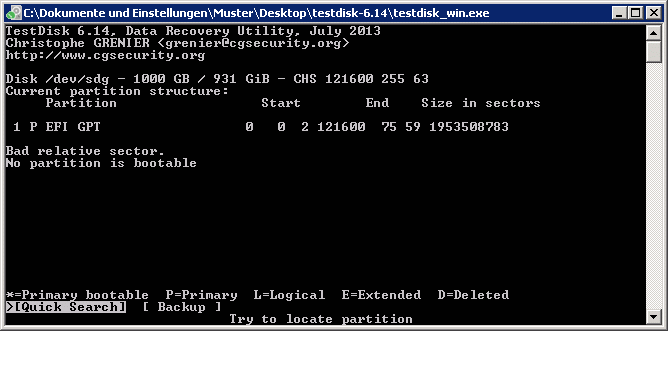Click the testdisk window title bar icon
668x384 pixels.
tap(14, 13)
